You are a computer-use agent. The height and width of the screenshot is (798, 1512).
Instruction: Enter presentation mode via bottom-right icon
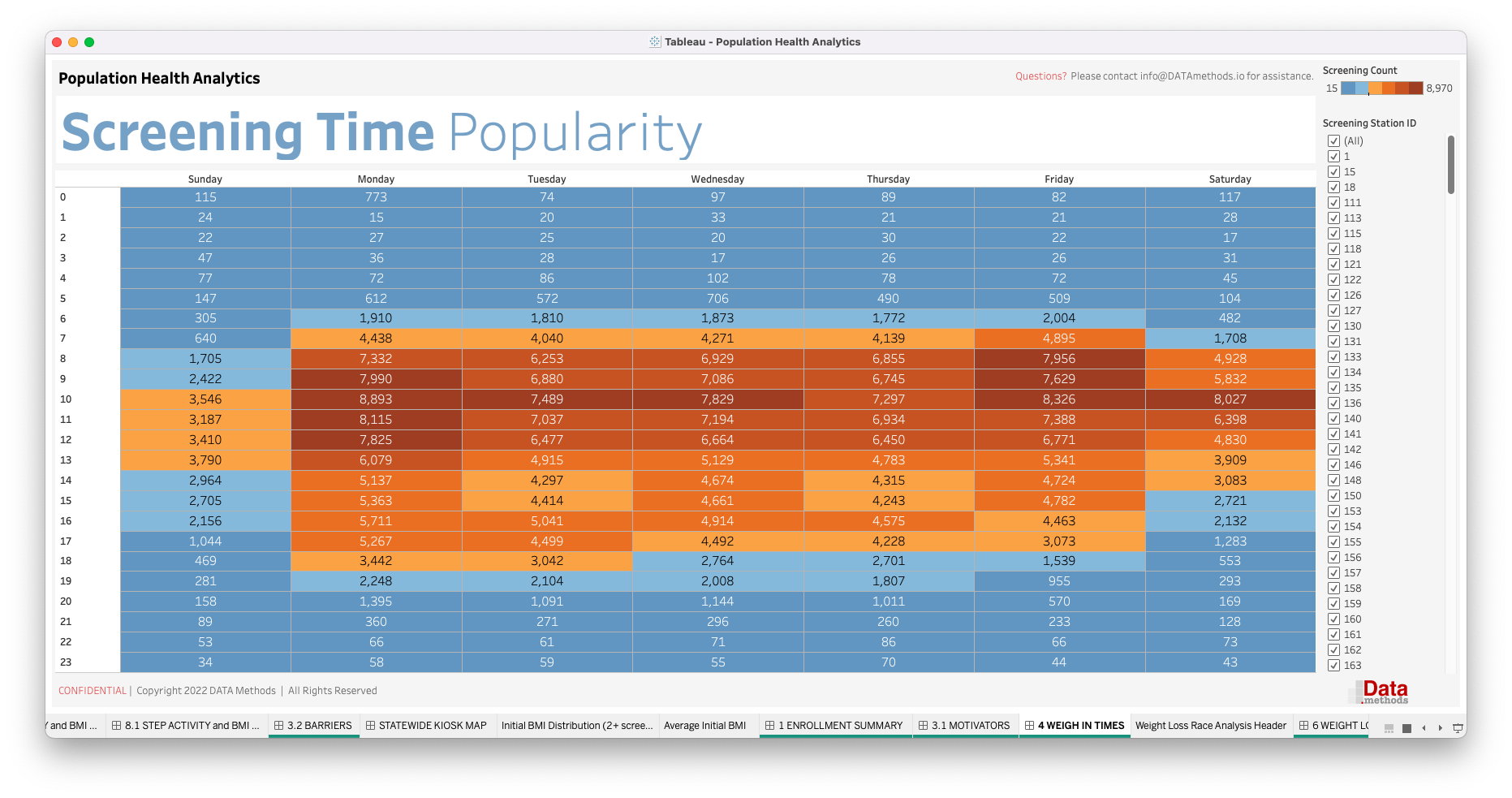pyautogui.click(x=1458, y=728)
